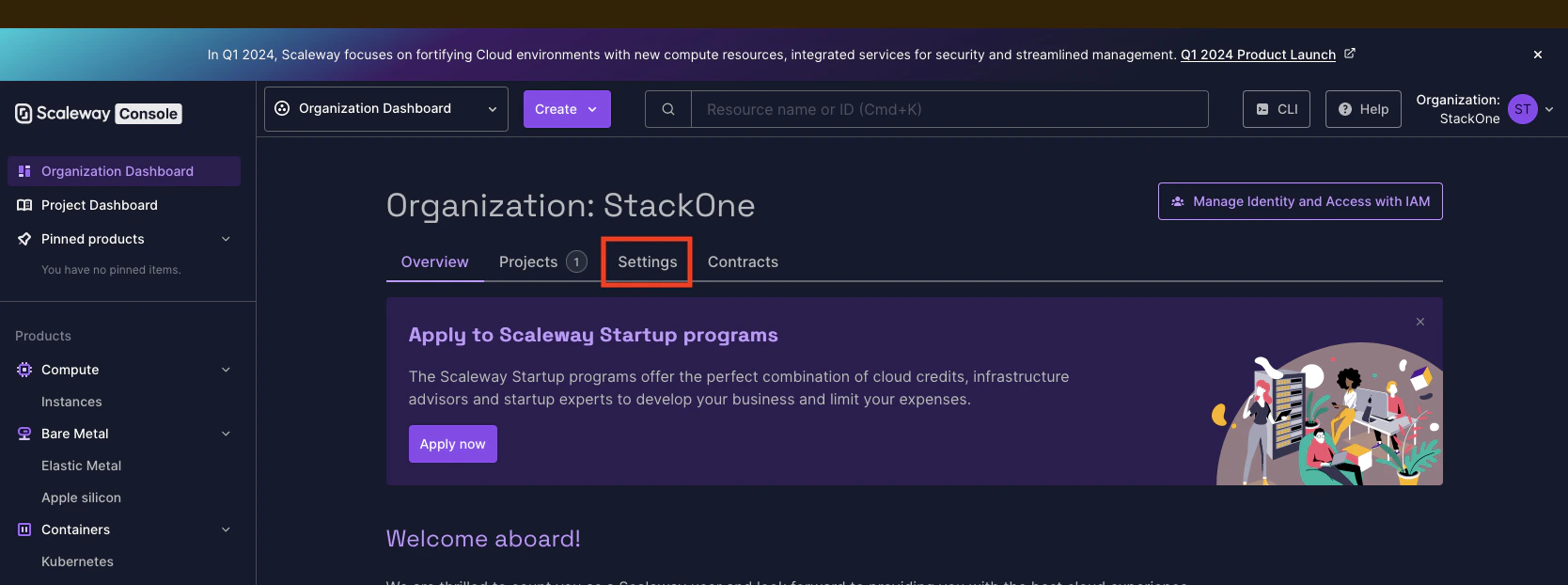Collapse the Bare Metal section chevron
The height and width of the screenshot is (585, 1568).
pyautogui.click(x=226, y=434)
